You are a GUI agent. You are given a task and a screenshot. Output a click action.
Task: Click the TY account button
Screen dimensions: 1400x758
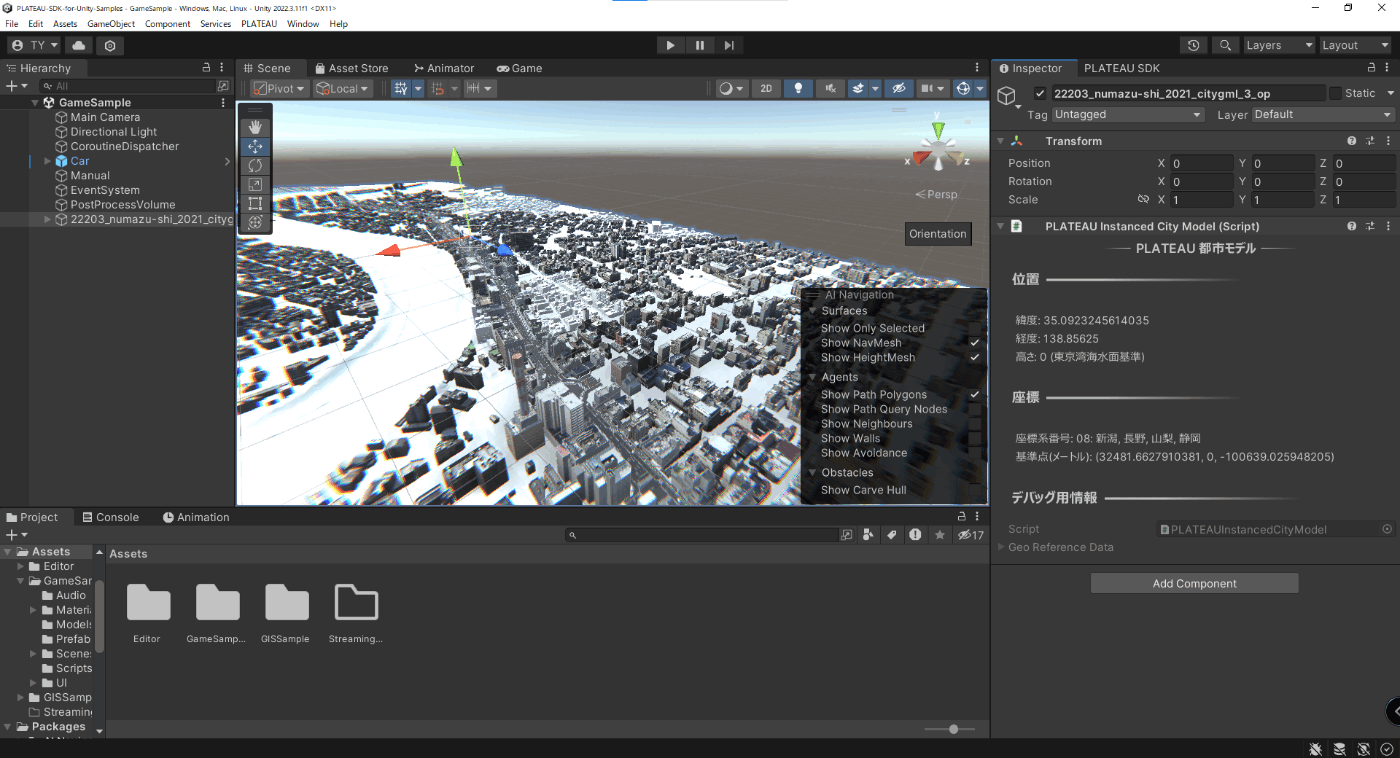click(35, 45)
